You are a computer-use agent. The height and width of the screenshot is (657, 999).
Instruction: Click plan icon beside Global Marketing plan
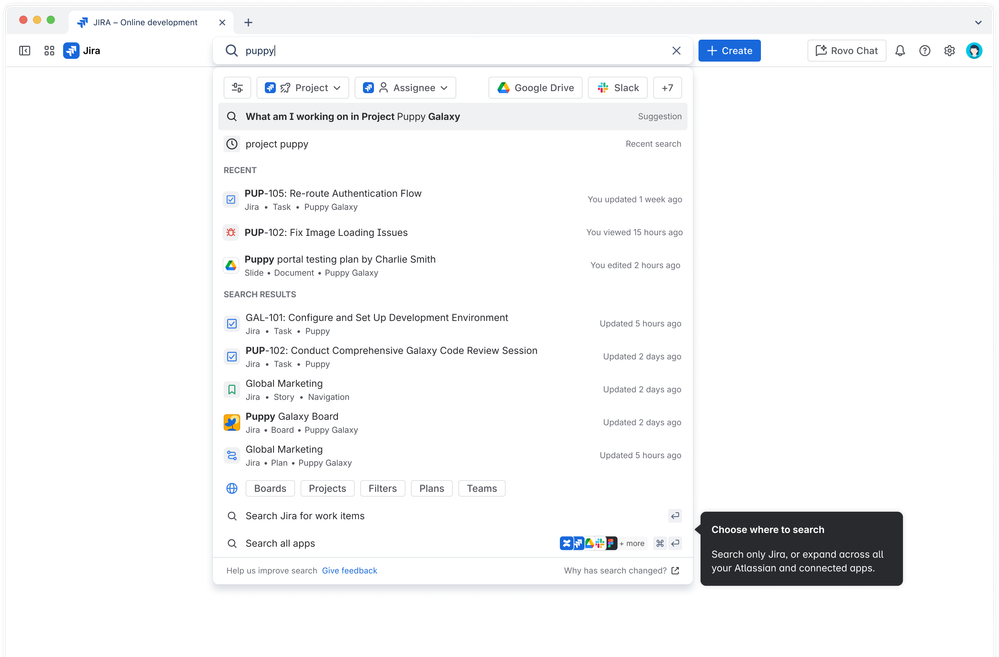click(x=232, y=456)
